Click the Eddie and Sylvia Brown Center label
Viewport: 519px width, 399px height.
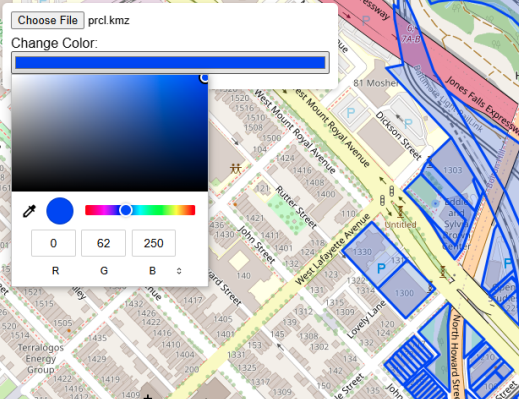(456, 224)
